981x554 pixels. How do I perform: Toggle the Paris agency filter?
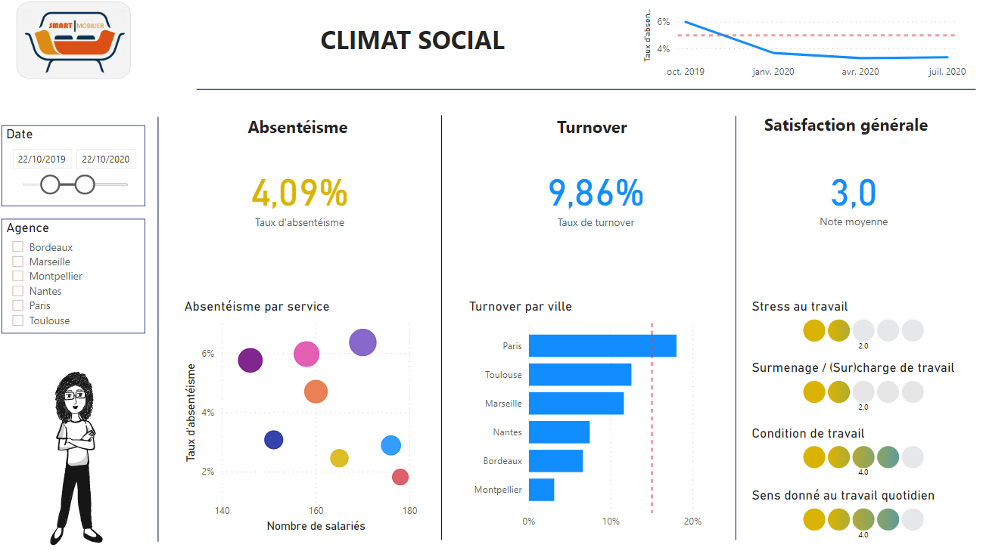click(18, 306)
